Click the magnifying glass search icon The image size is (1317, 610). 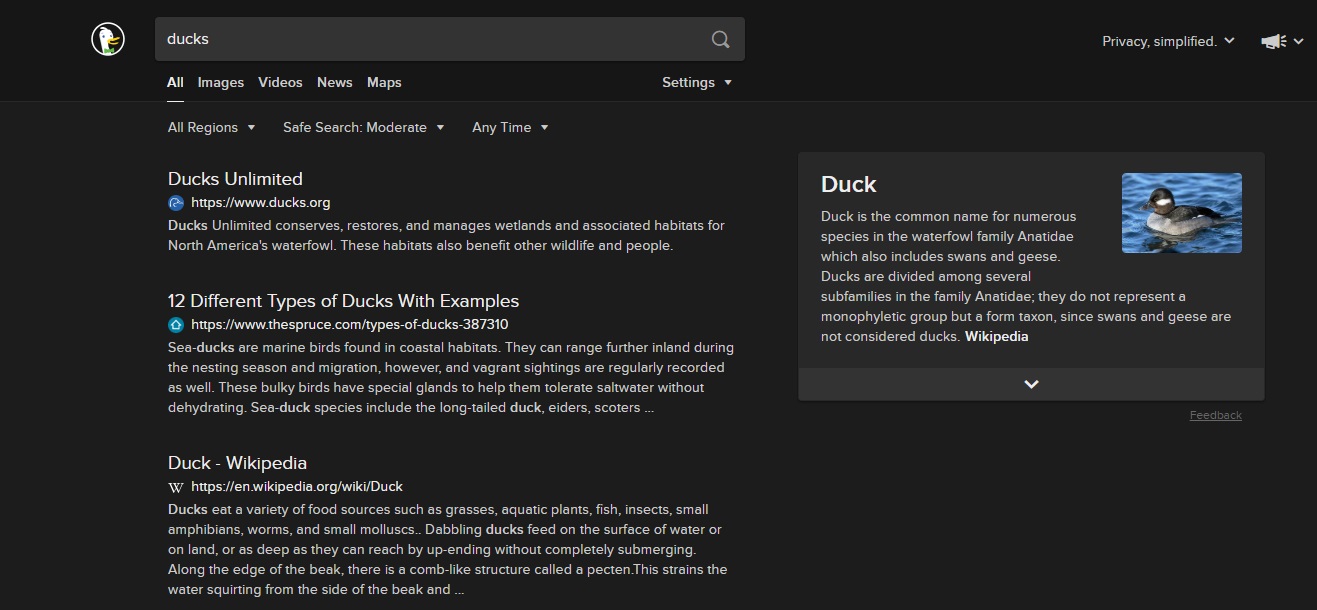pos(720,39)
